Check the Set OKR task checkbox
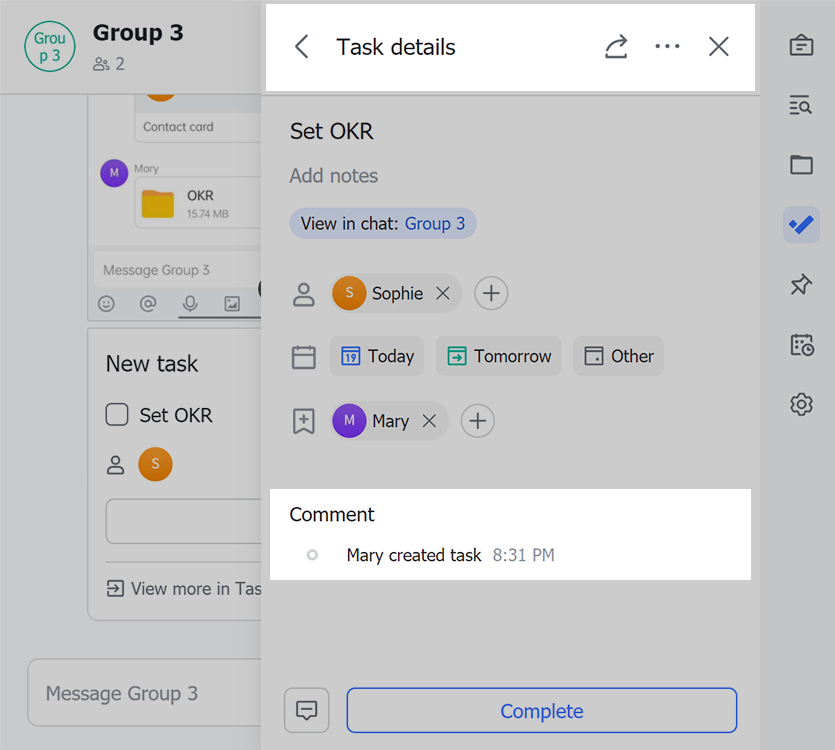 point(116,414)
